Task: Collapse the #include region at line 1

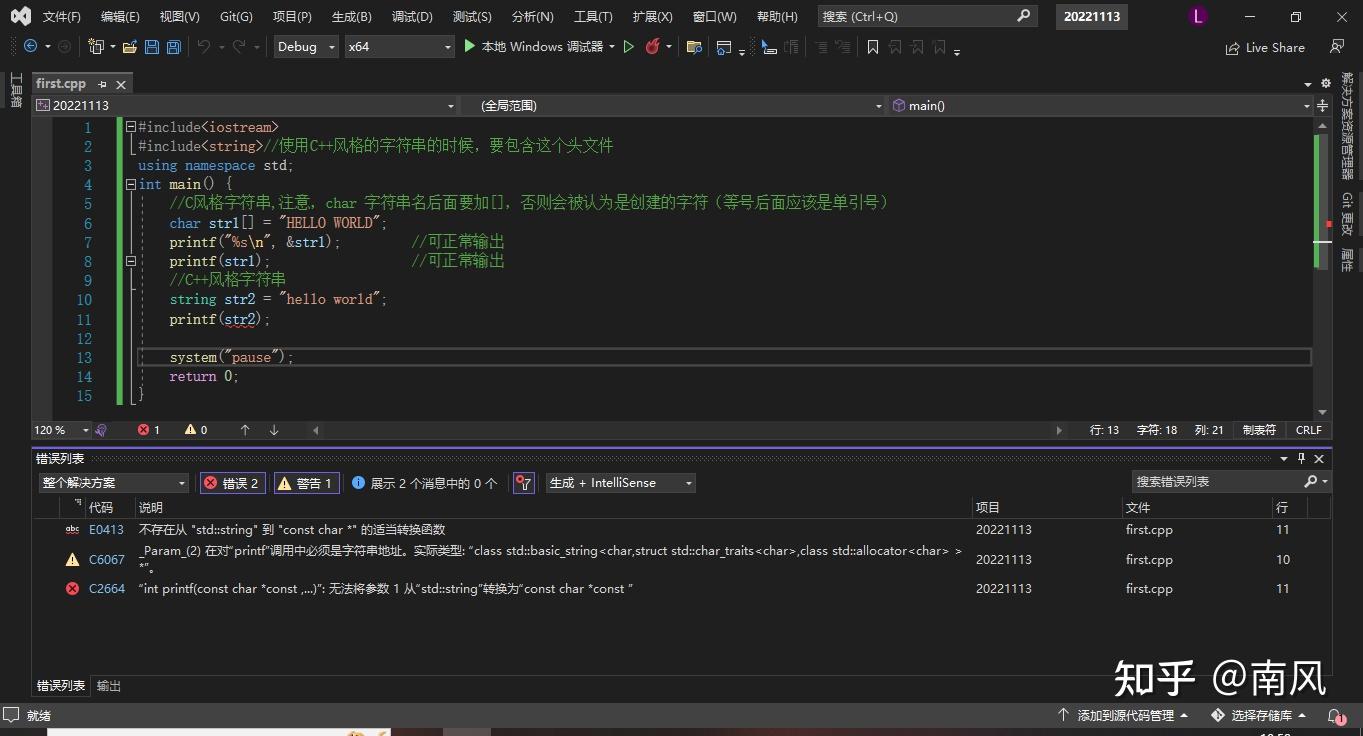Action: (131, 127)
